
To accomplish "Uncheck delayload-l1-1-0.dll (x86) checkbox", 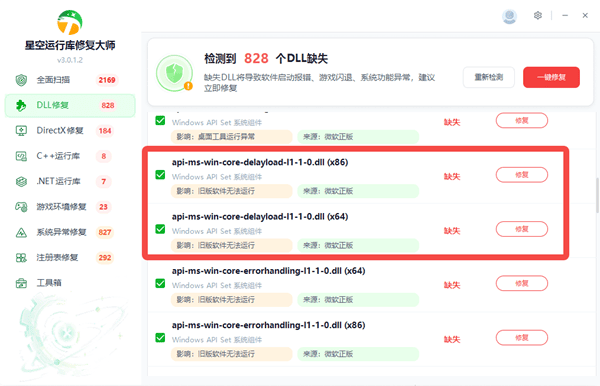I will coord(160,175).
